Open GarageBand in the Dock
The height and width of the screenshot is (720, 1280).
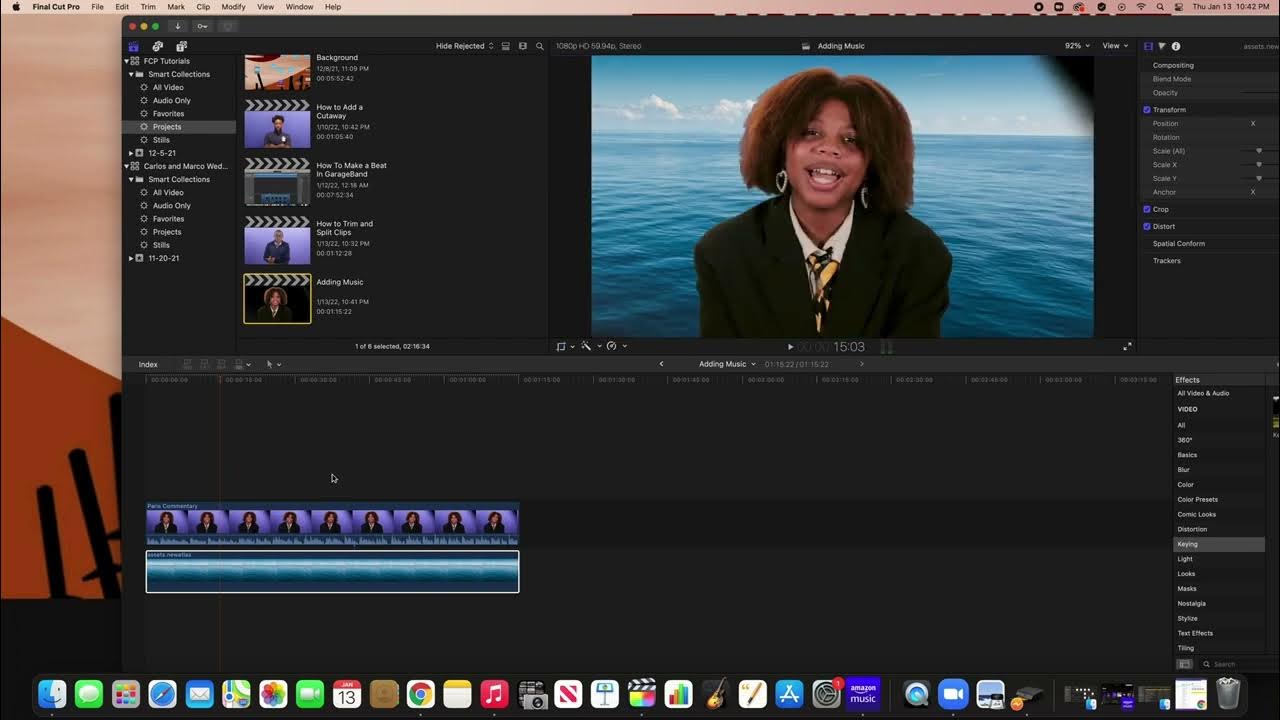pyautogui.click(x=715, y=694)
